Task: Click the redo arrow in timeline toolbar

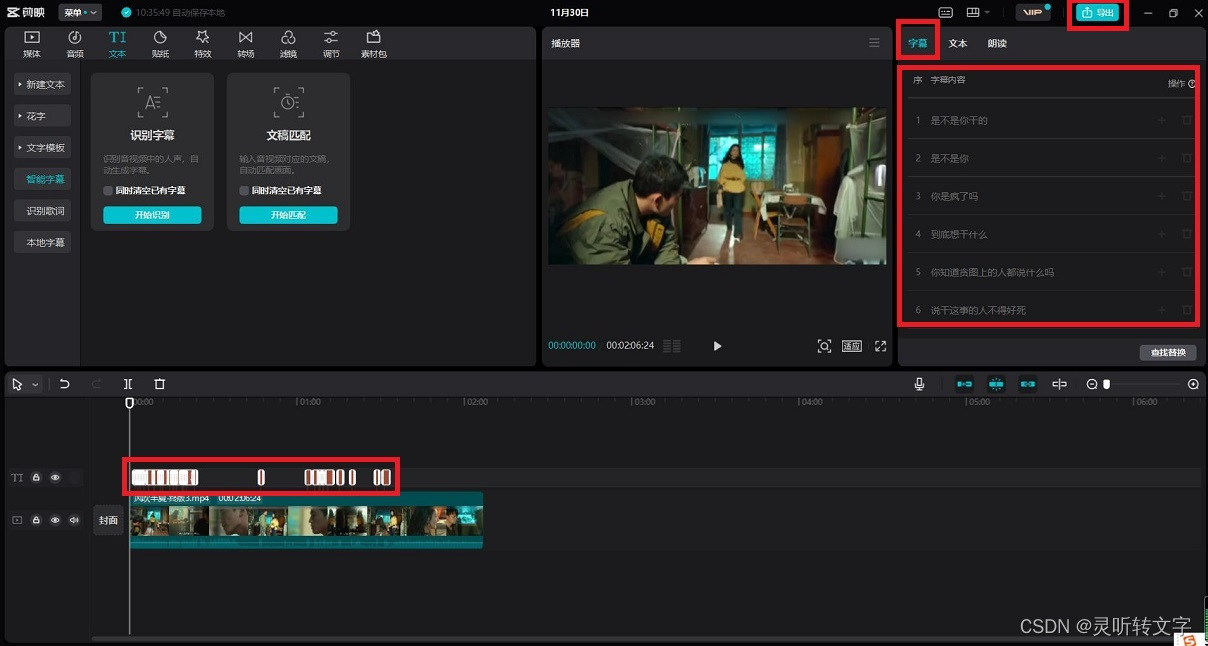Action: [x=97, y=384]
